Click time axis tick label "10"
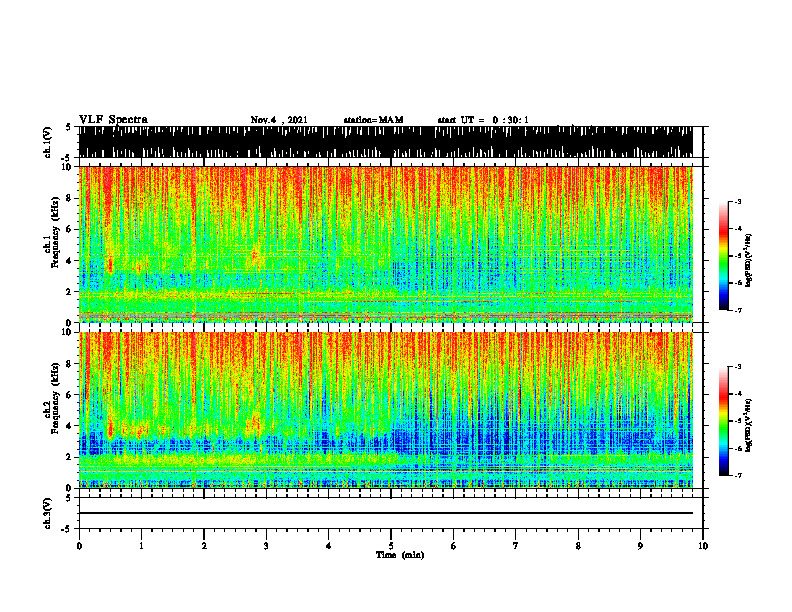 click(703, 546)
